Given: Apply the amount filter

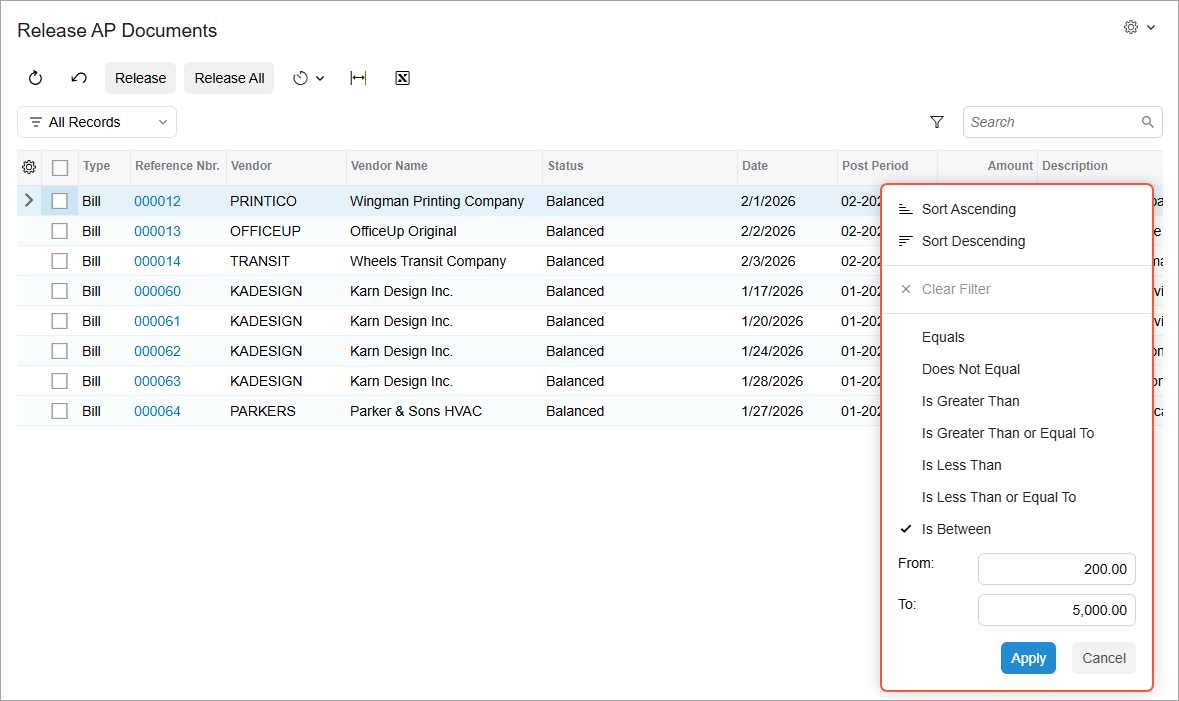Looking at the screenshot, I should [1028, 658].
